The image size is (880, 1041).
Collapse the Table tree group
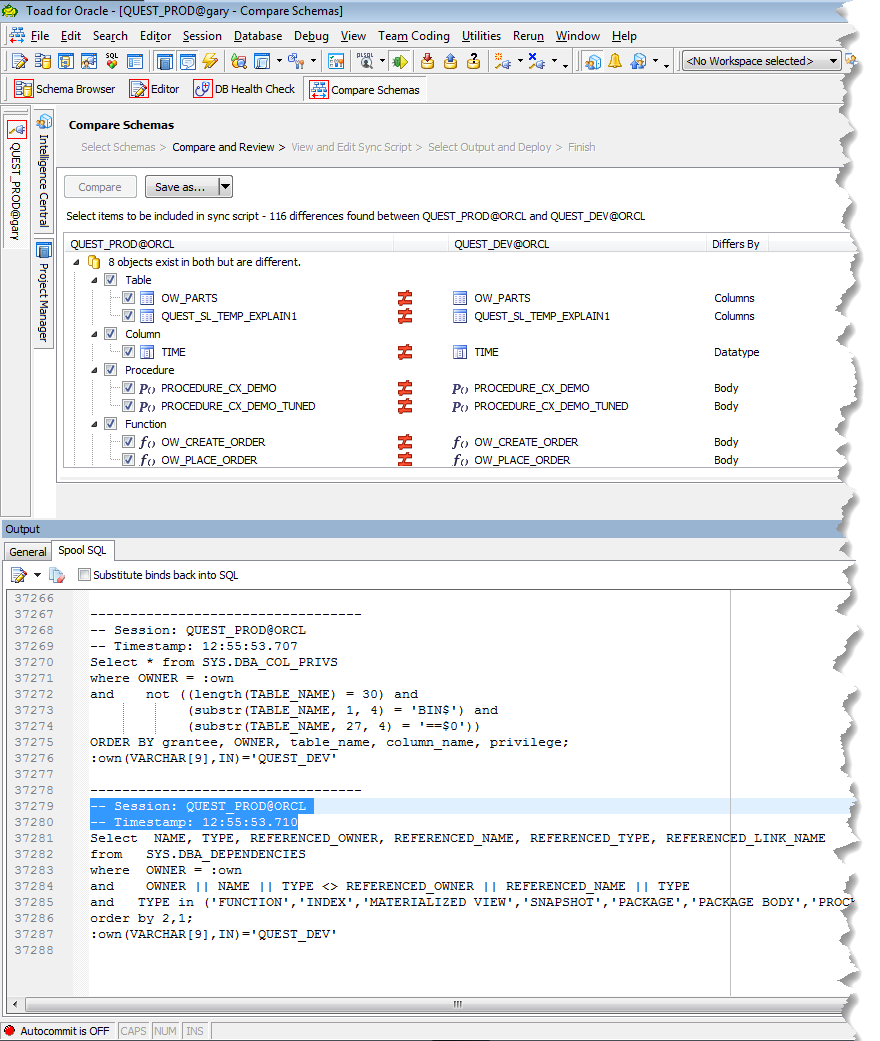pos(94,280)
